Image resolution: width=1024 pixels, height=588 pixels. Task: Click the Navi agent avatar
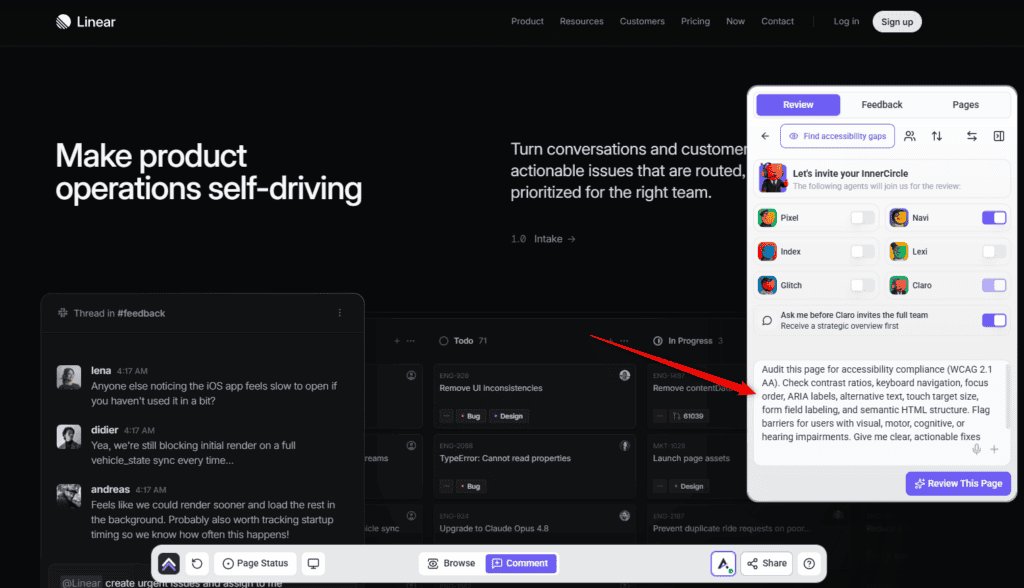pyautogui.click(x=899, y=218)
